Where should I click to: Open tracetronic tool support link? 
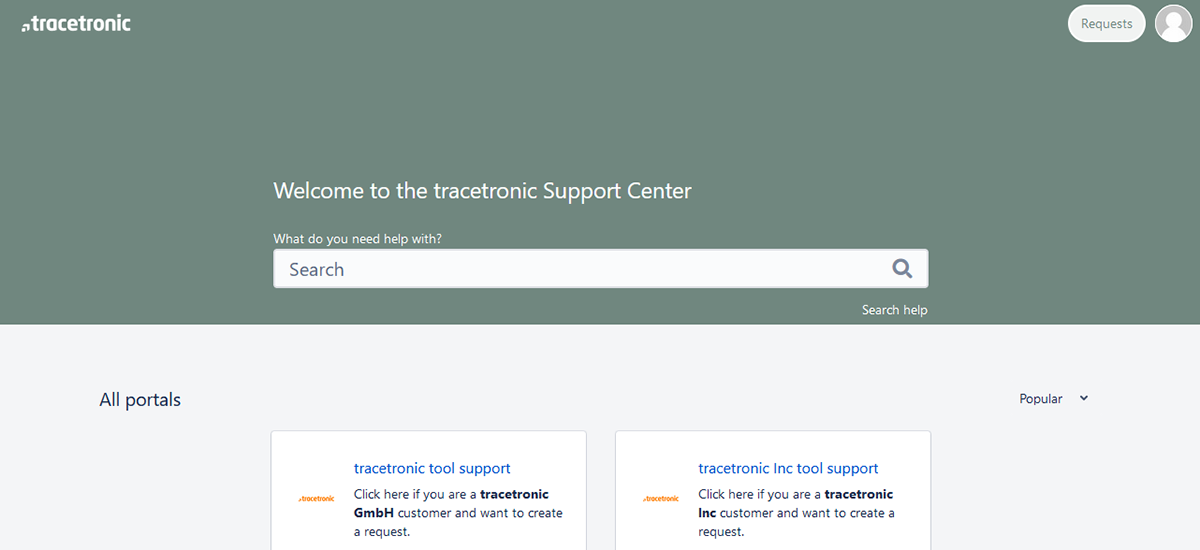[432, 468]
